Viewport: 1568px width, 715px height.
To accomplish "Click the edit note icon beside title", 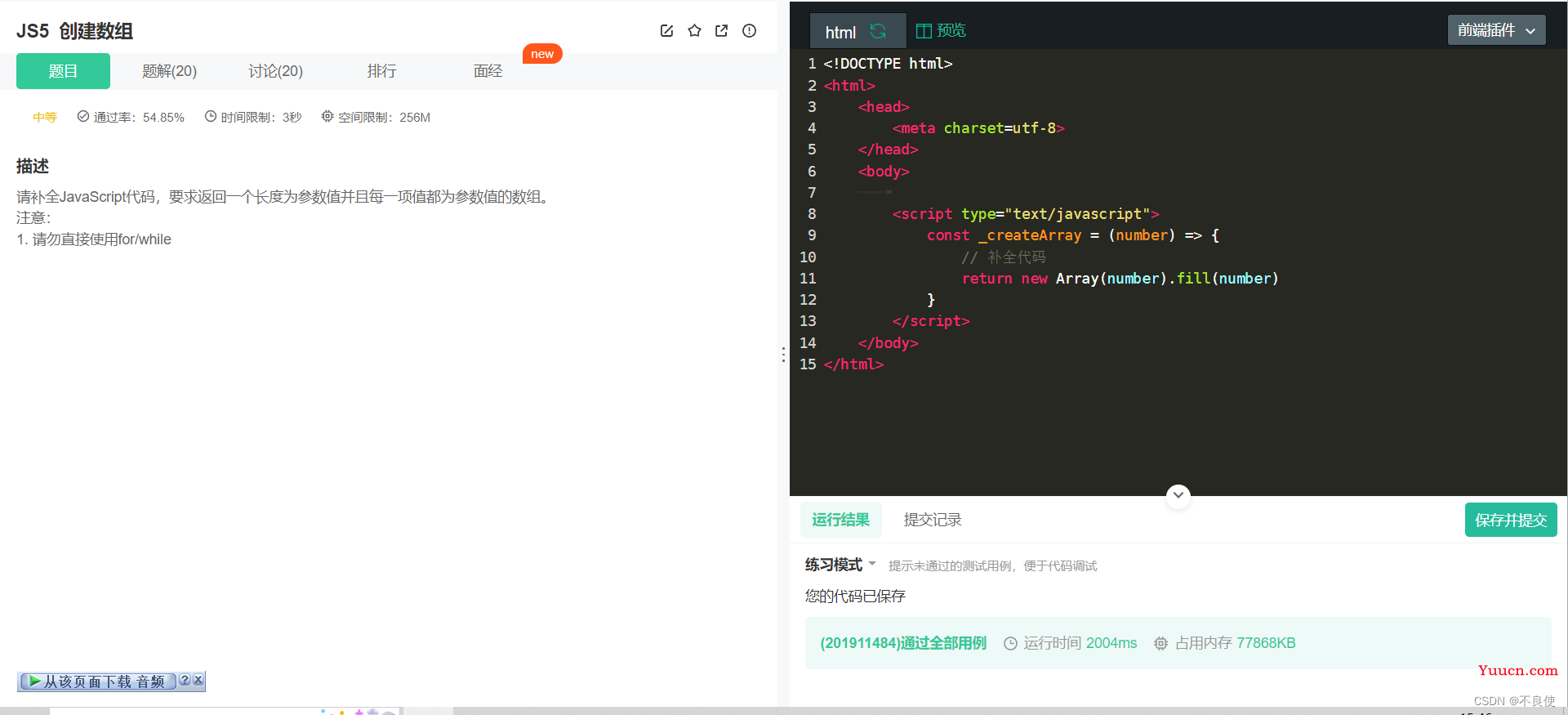I will pyautogui.click(x=666, y=31).
